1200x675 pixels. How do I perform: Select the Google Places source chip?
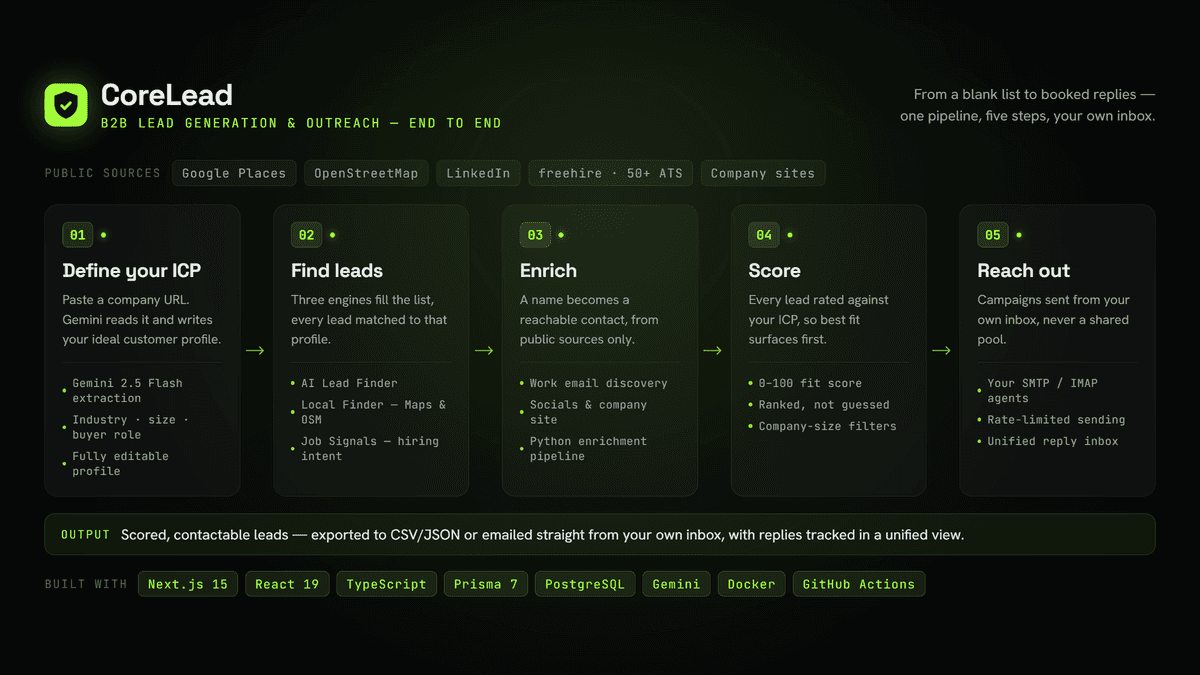[234, 173]
